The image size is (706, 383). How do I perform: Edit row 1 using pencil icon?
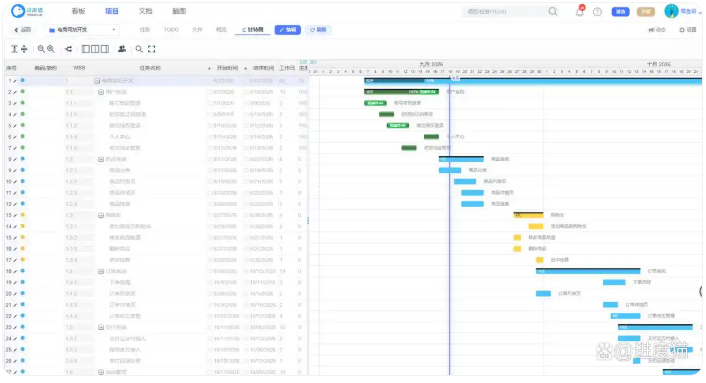click(15, 81)
